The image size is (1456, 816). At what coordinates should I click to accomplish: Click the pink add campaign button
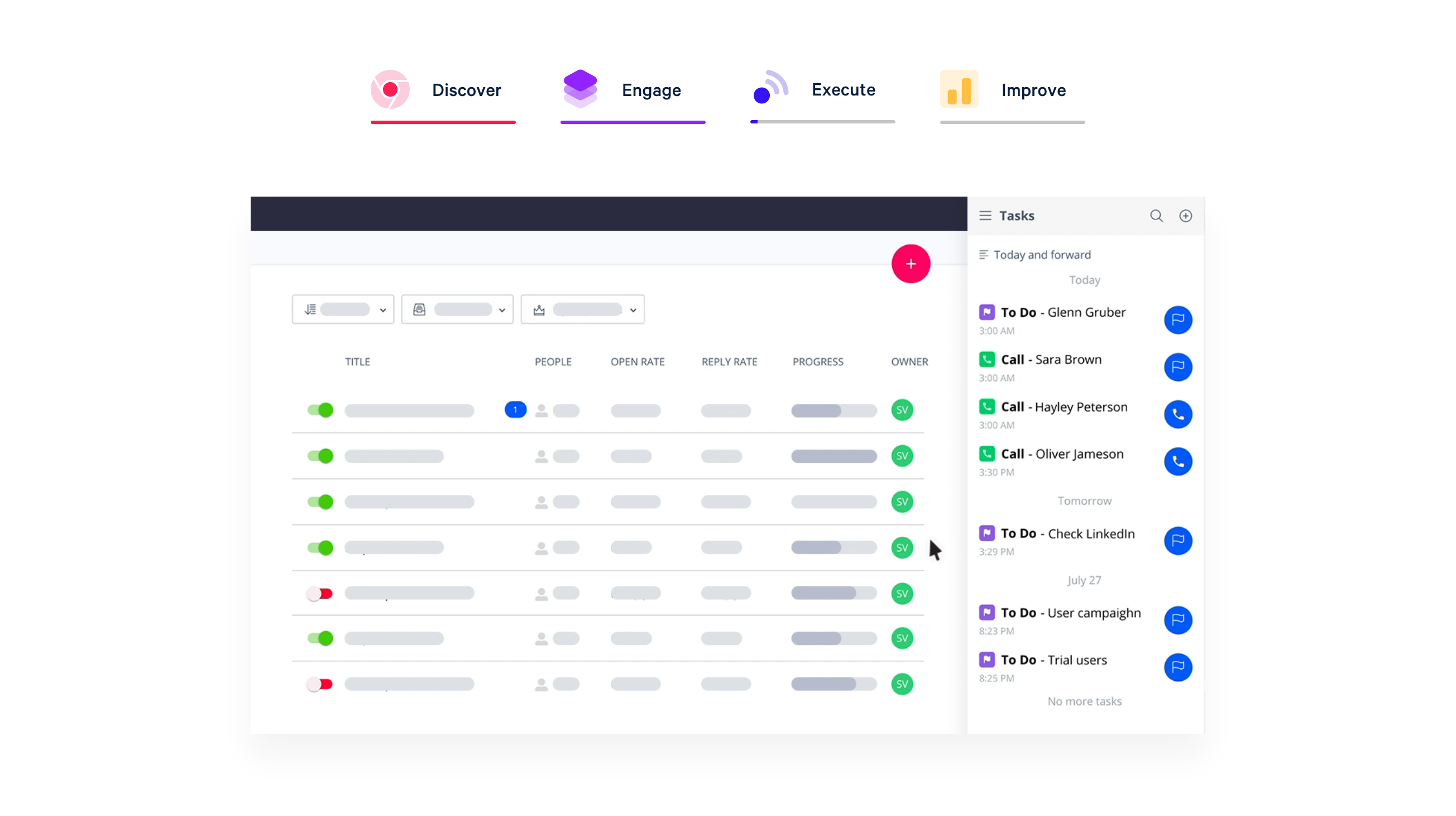(x=911, y=264)
